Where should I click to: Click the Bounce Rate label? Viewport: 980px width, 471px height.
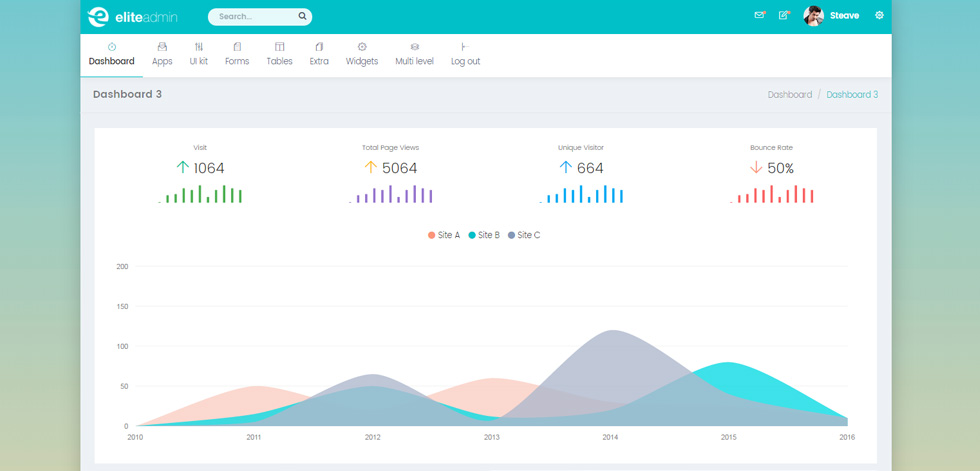click(x=772, y=148)
